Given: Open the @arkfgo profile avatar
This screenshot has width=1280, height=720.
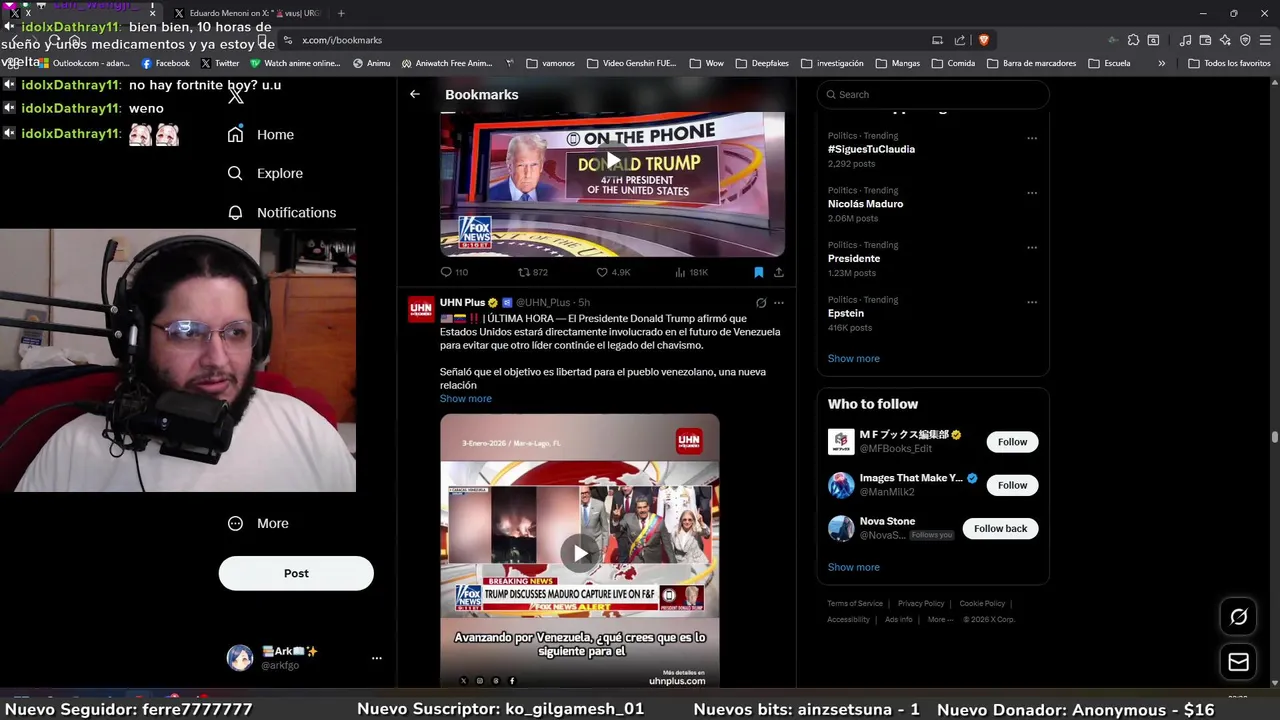Looking at the screenshot, I should click(240, 657).
